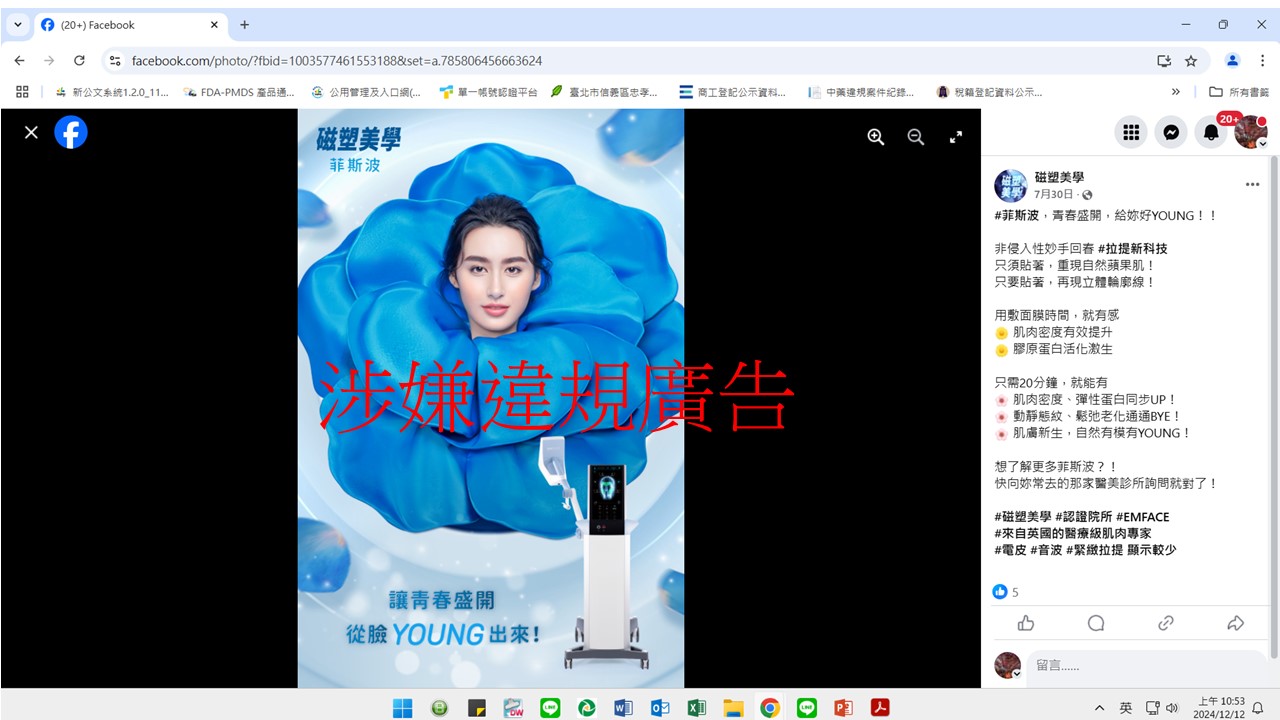Like the post with thumbs-up button
The height and width of the screenshot is (720, 1280).
1026,623
